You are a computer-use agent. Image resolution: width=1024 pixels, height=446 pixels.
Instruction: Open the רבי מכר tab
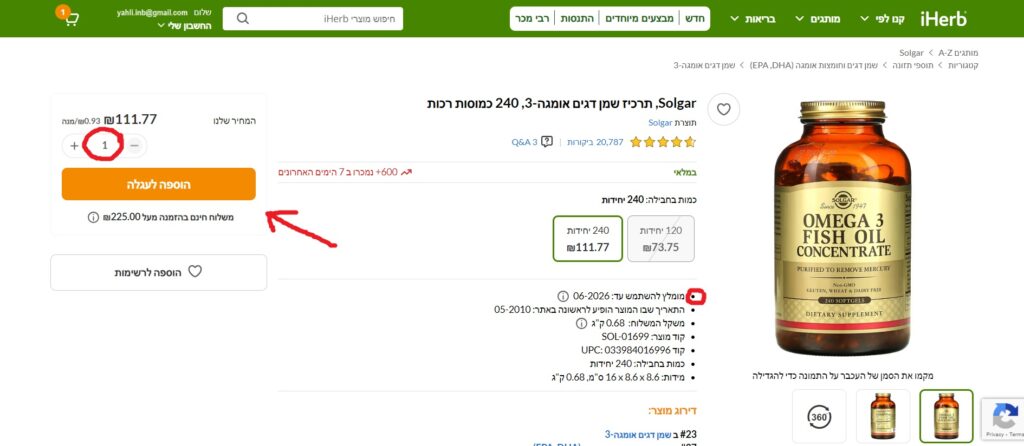pyautogui.click(x=532, y=19)
